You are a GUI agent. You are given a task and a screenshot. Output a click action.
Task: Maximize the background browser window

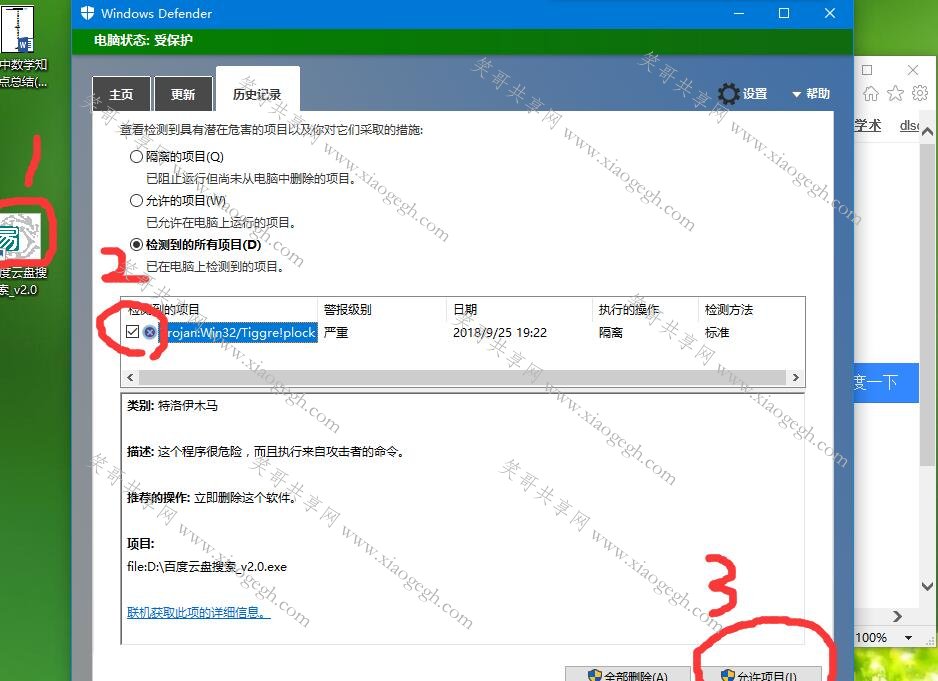pos(867,70)
